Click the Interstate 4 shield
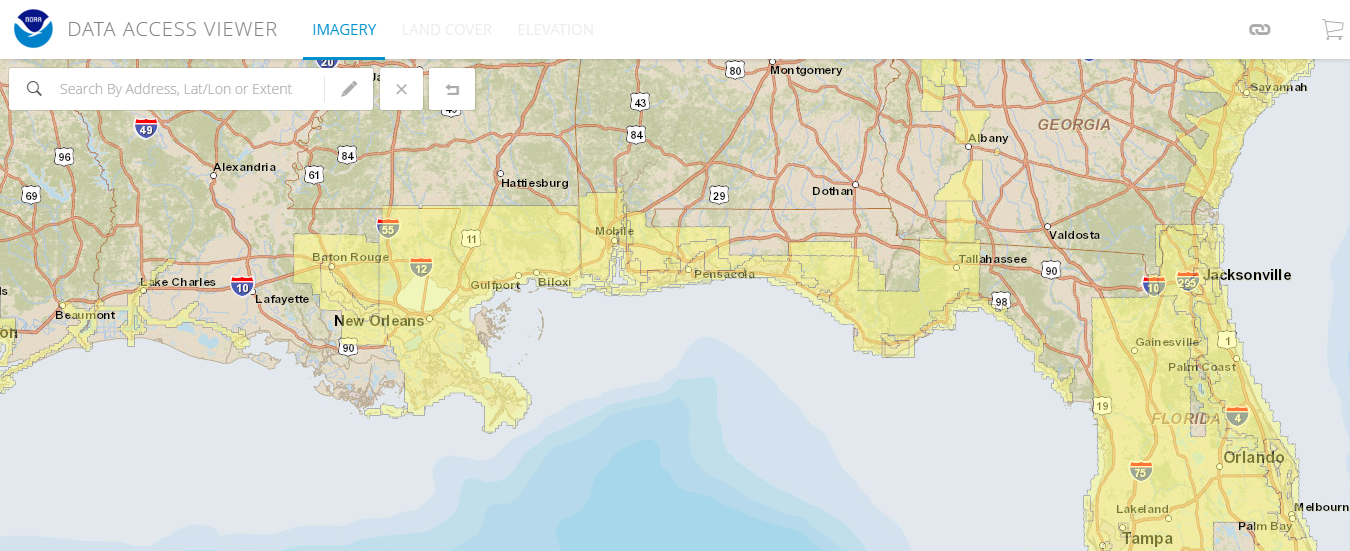Viewport: 1350px width, 551px height. pyautogui.click(x=1237, y=416)
